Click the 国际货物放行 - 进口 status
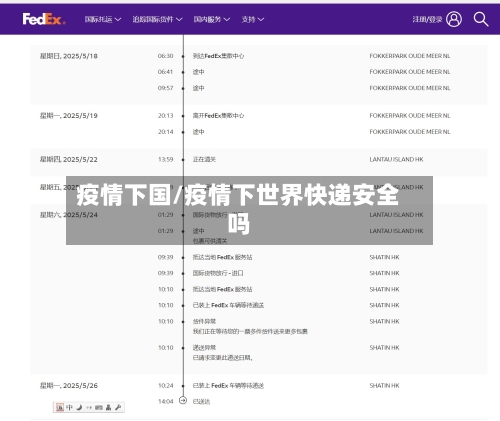 (218, 273)
